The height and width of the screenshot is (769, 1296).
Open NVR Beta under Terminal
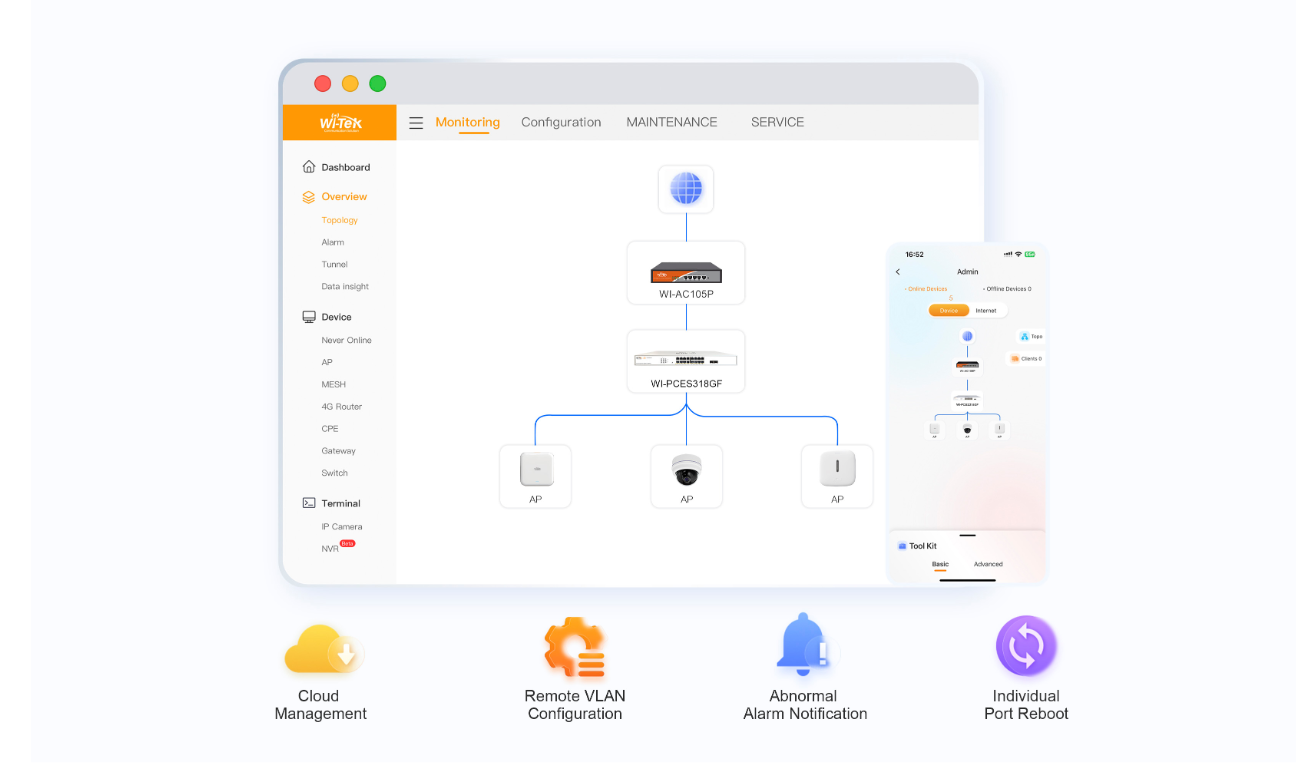click(338, 547)
